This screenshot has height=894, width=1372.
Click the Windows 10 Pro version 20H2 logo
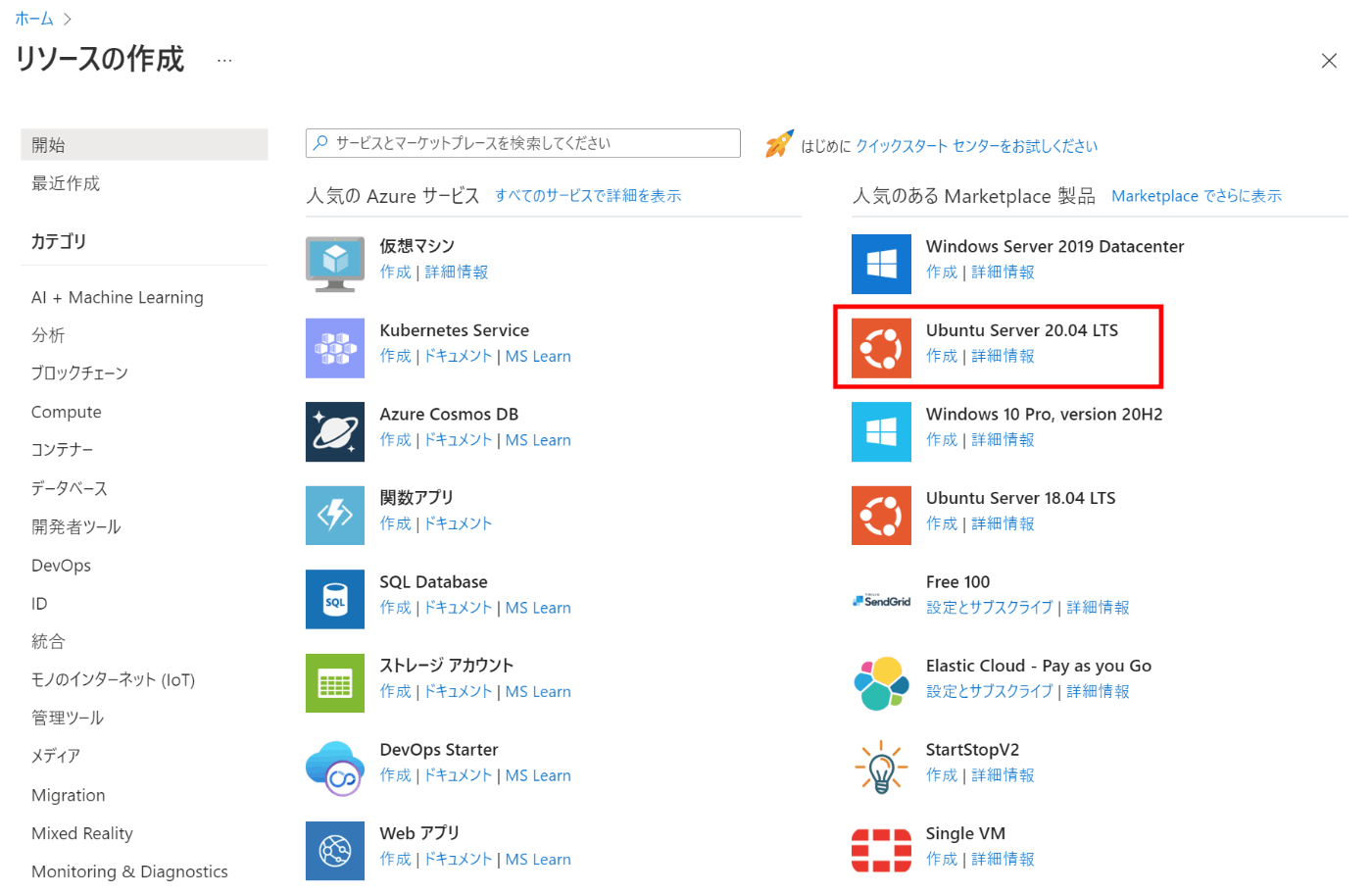tap(881, 432)
